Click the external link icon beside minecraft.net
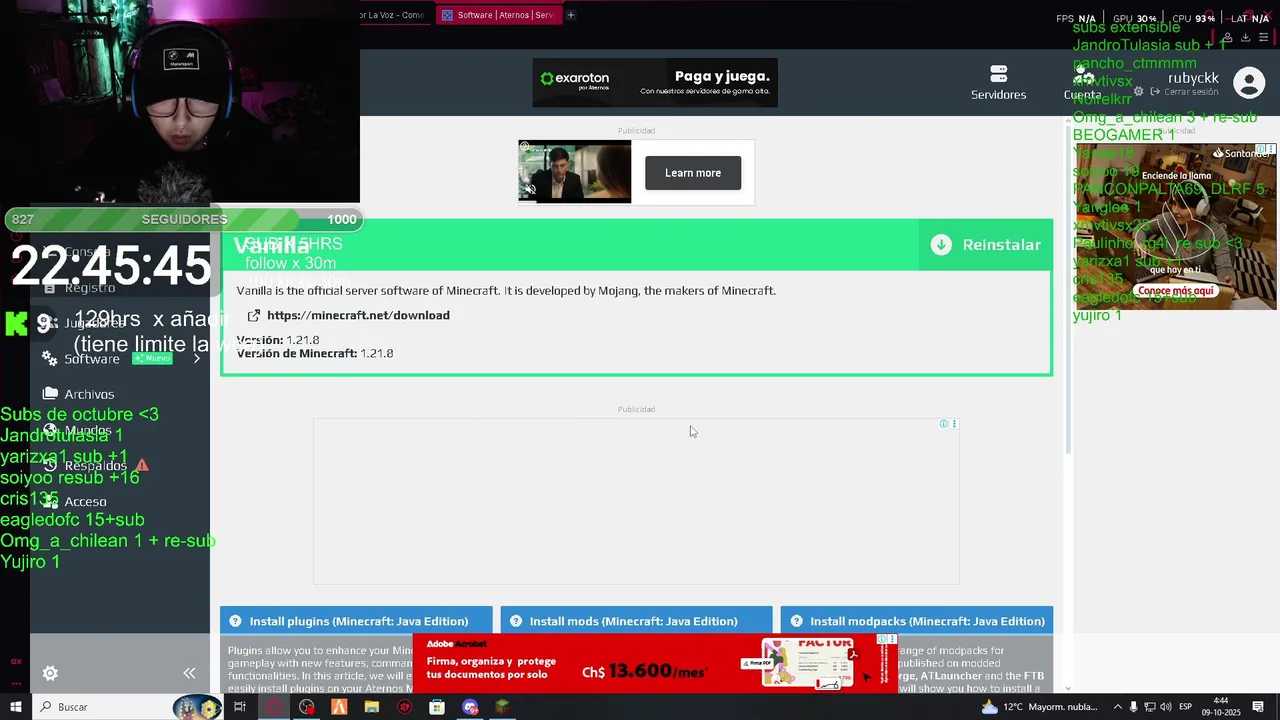This screenshot has height=720, width=1280. 254,315
